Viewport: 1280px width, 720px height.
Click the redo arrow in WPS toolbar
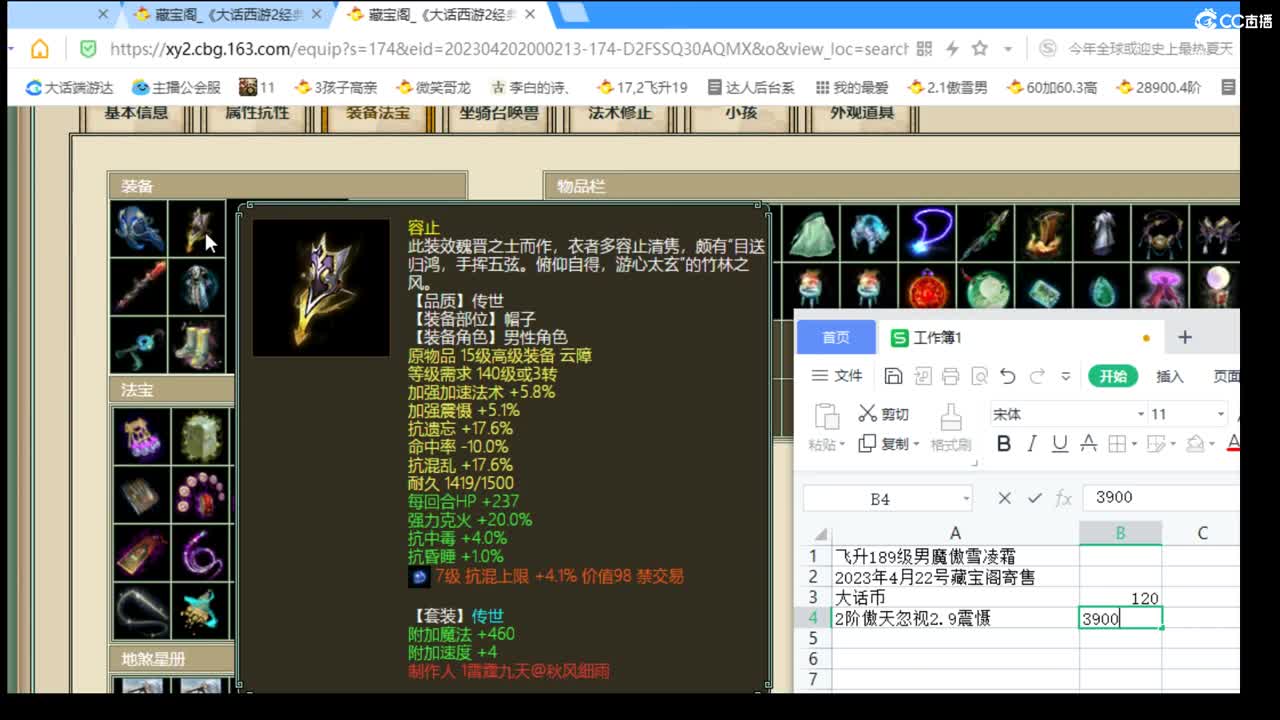1037,376
